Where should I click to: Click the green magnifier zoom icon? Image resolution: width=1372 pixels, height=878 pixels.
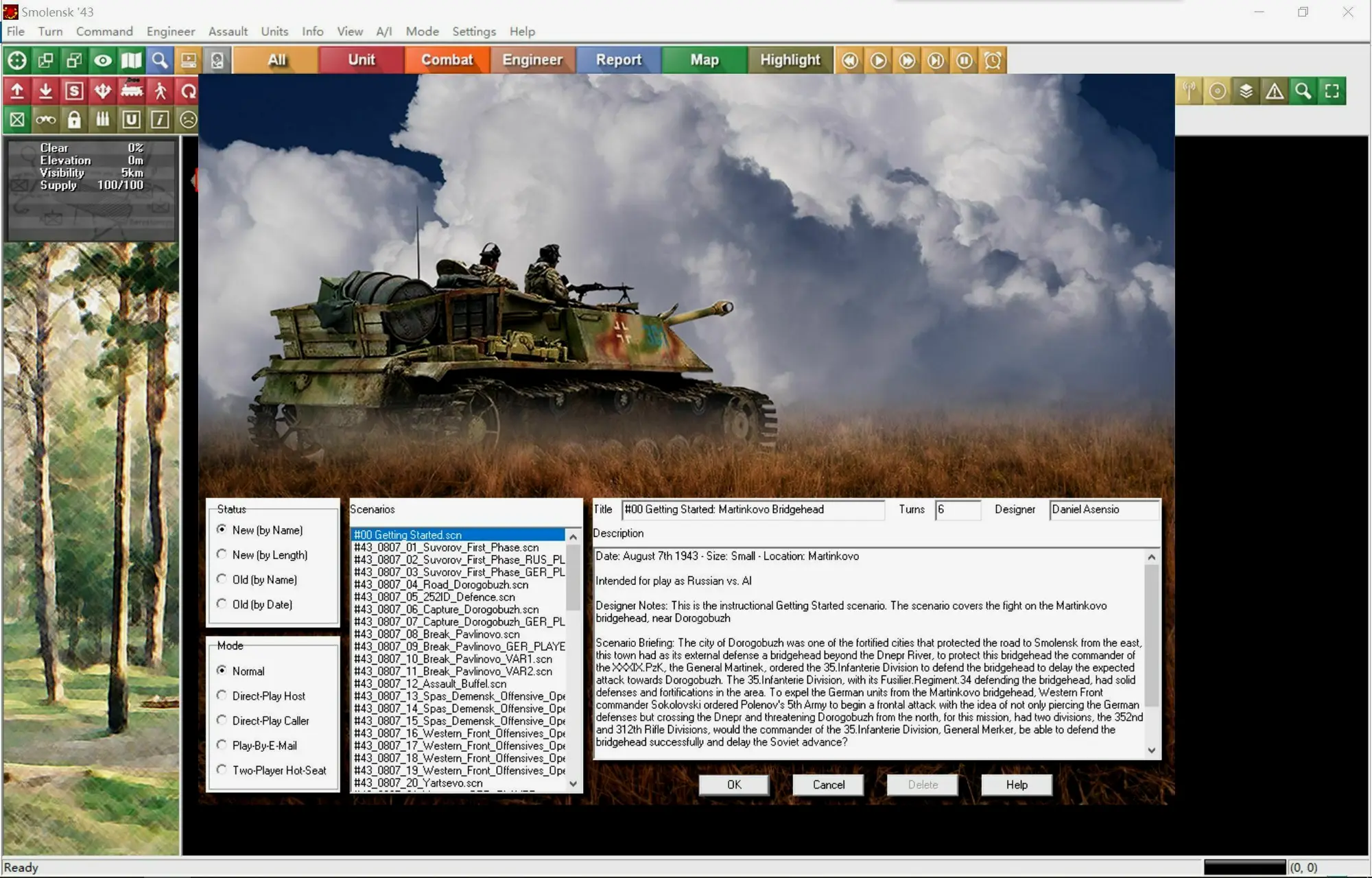(x=1303, y=91)
